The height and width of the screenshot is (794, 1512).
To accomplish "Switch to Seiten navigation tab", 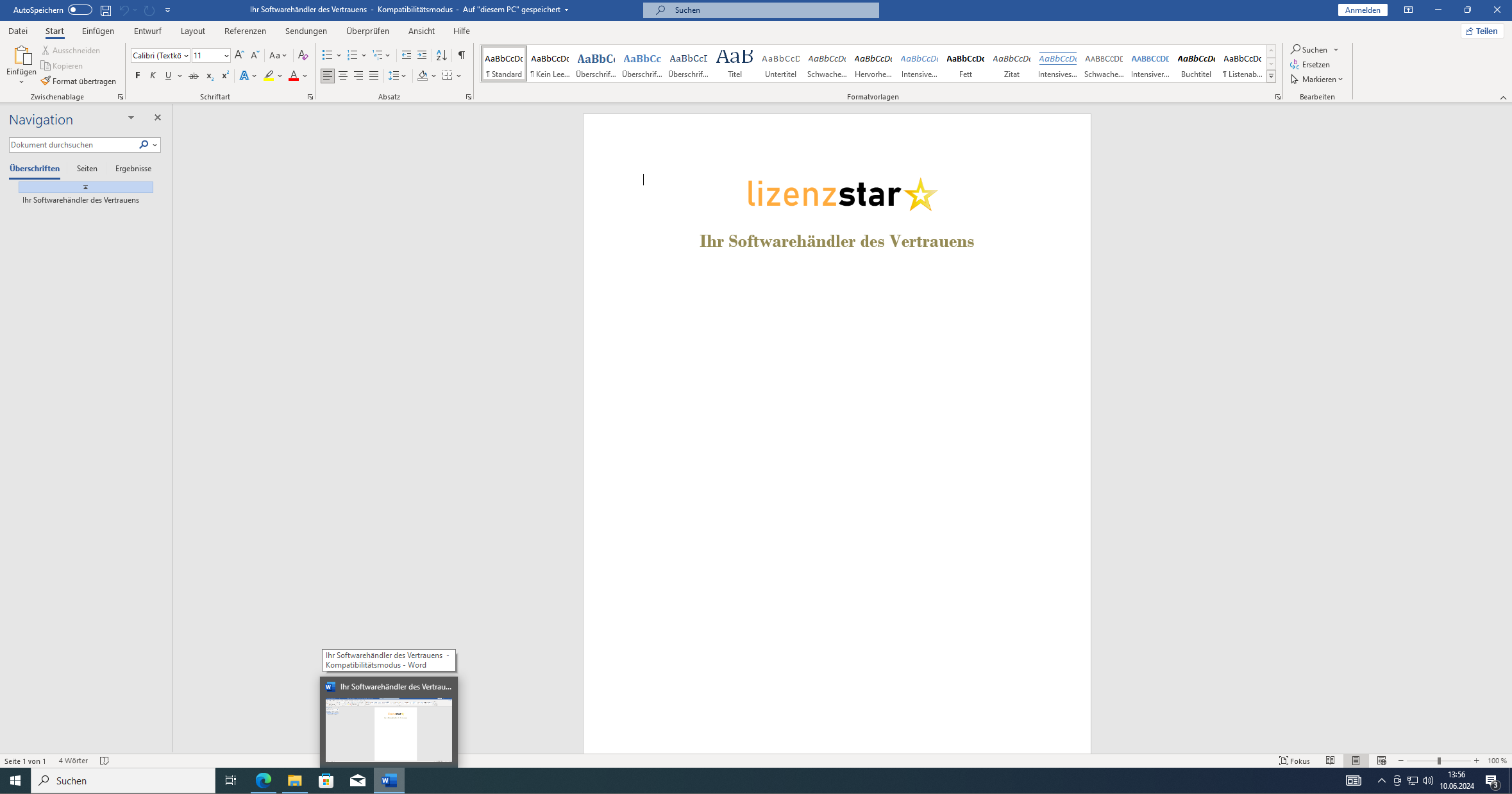I will (x=87, y=169).
